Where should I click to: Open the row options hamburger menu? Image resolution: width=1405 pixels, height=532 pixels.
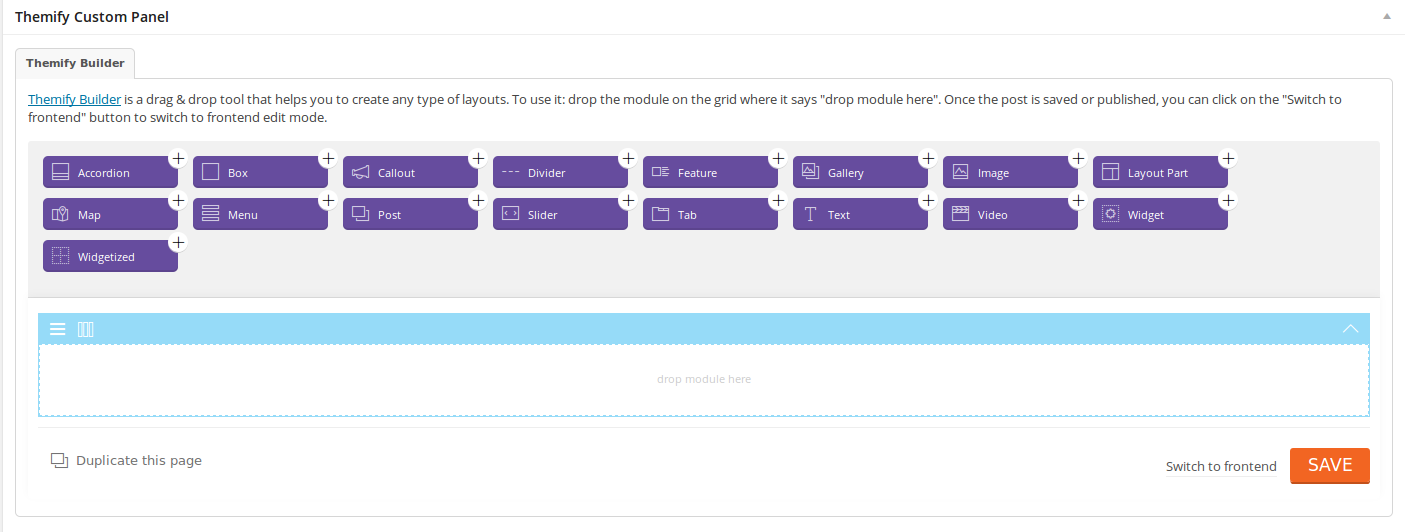click(58, 329)
